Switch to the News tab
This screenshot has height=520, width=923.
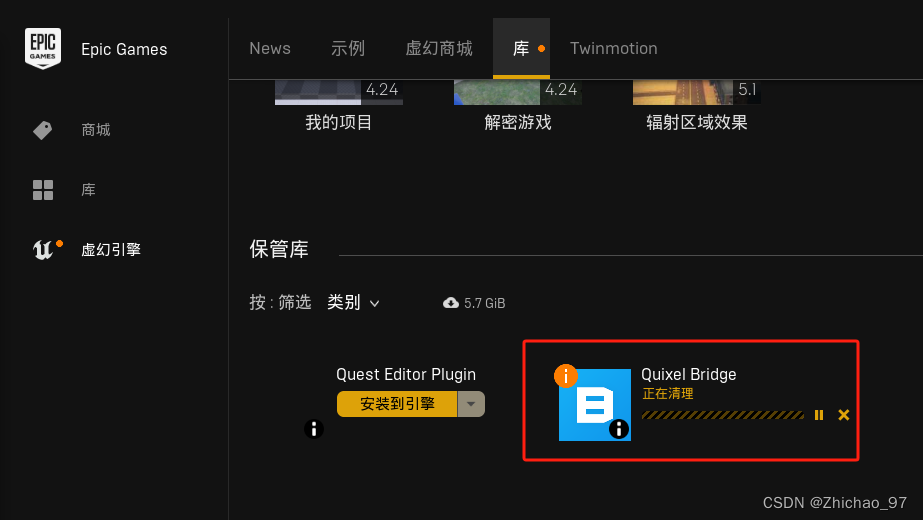coord(270,48)
